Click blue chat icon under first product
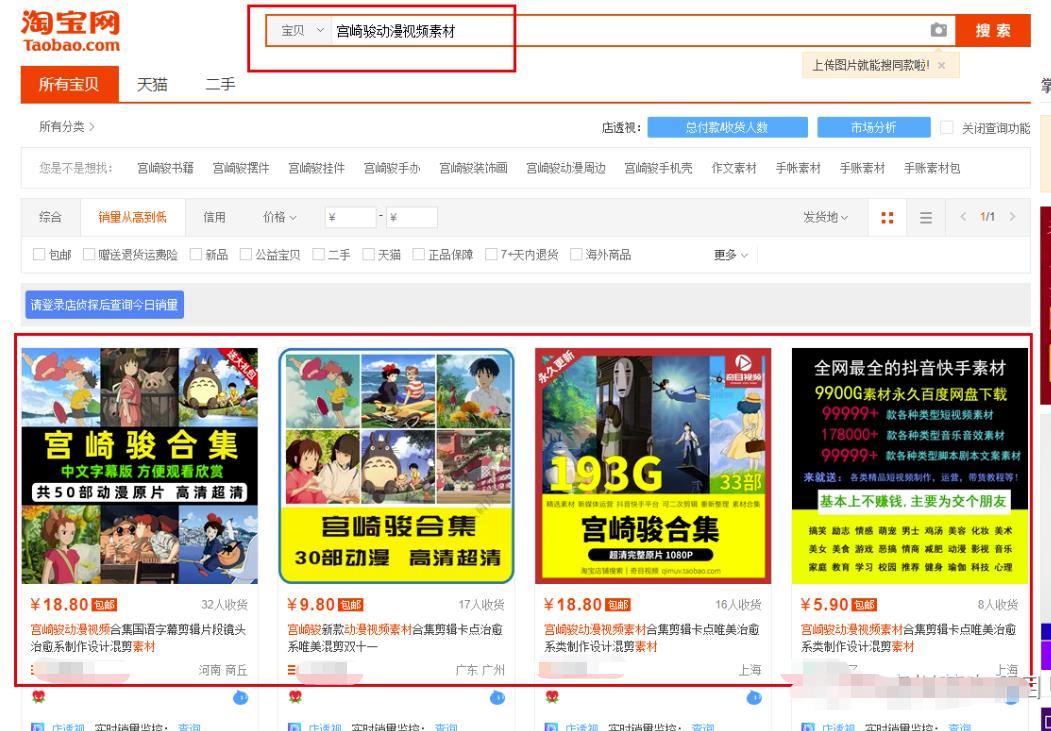Viewport: 1051px width, 731px height. click(x=241, y=697)
